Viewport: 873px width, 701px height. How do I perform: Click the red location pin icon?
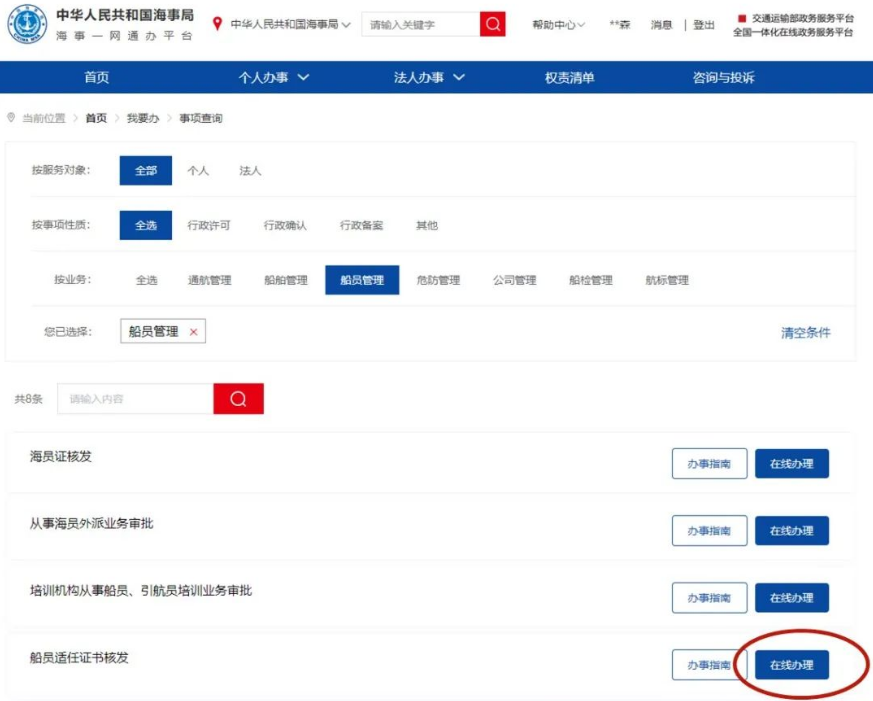click(x=217, y=24)
